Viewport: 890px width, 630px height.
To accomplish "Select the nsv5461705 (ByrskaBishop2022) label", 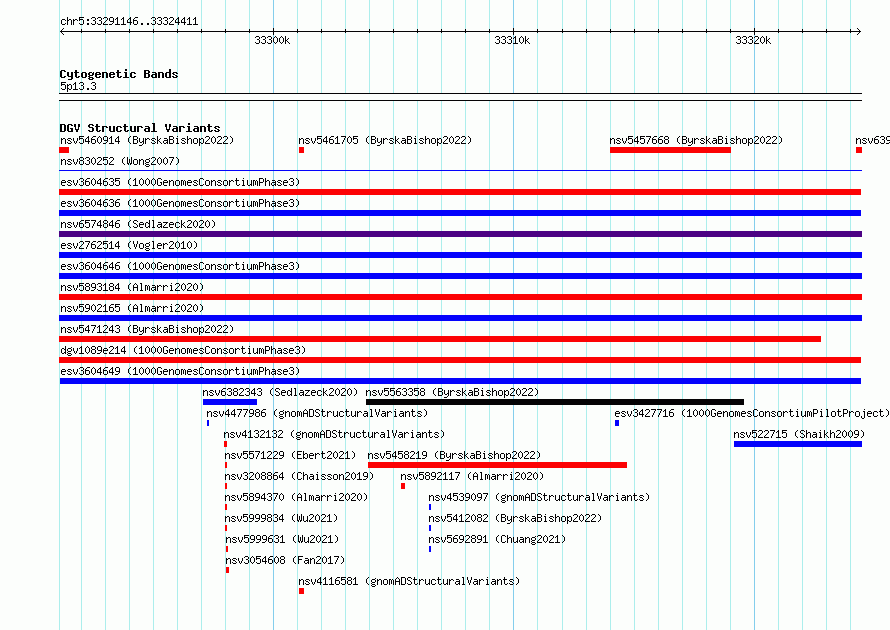I will tap(385, 140).
